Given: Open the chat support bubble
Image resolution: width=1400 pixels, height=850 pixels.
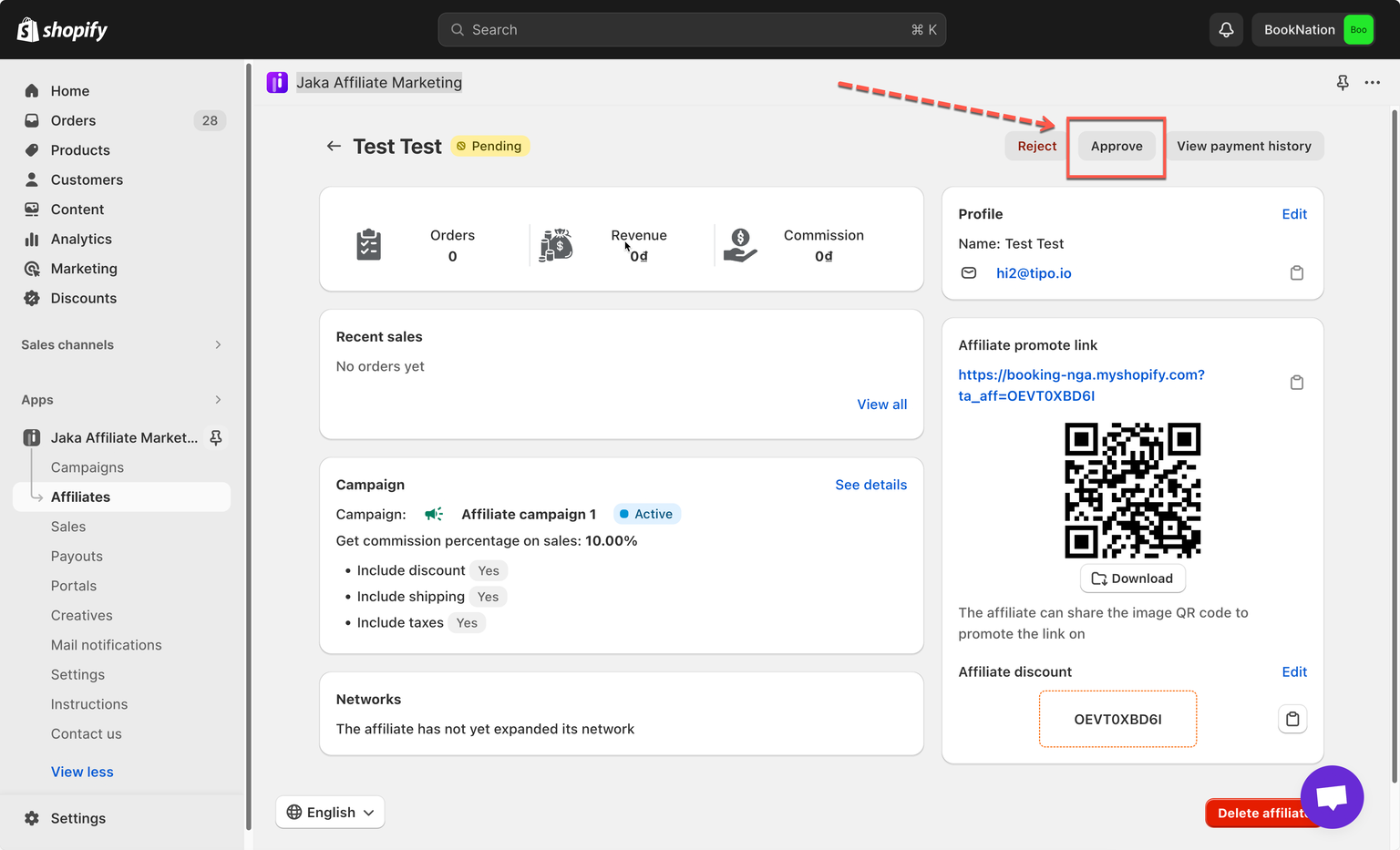Looking at the screenshot, I should [1332, 796].
